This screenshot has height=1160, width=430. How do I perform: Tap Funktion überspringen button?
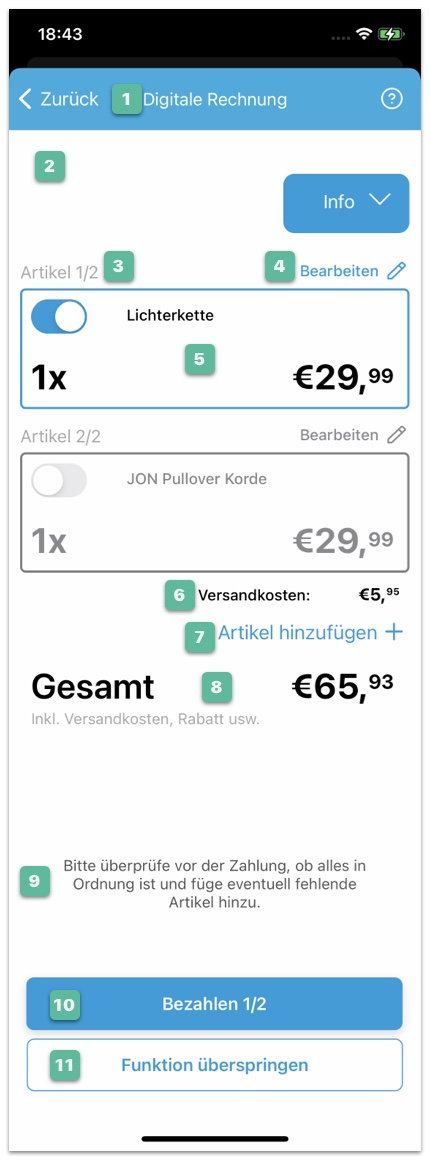click(215, 1065)
